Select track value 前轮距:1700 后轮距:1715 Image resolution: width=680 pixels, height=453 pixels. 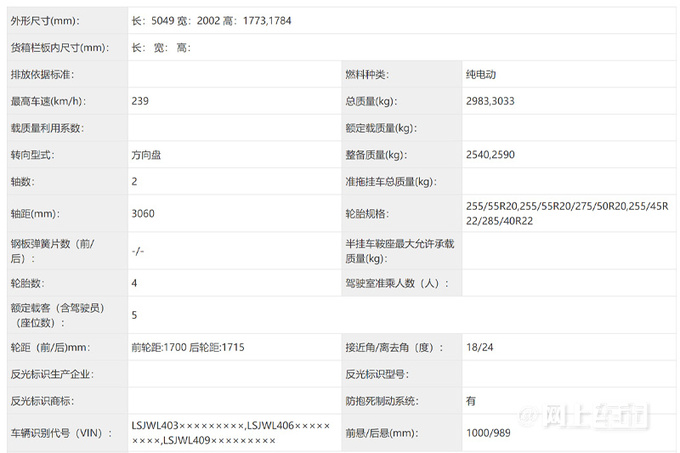tap(188, 347)
